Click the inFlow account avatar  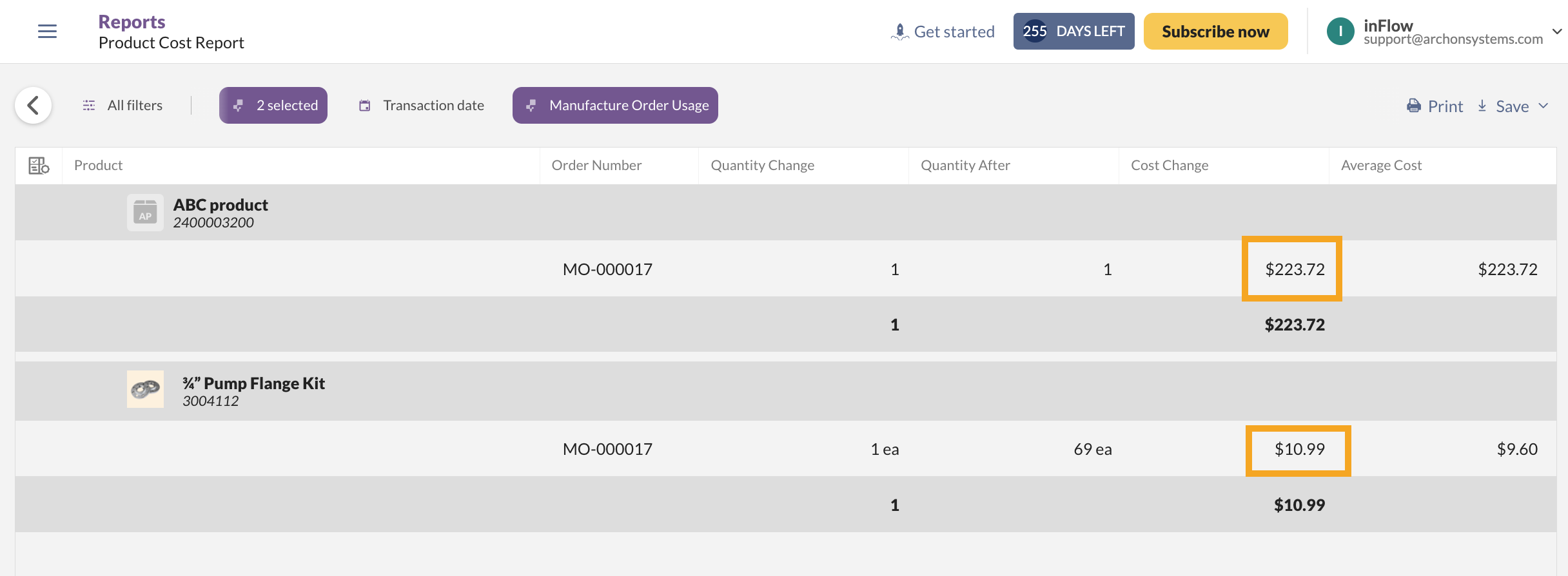[1340, 31]
